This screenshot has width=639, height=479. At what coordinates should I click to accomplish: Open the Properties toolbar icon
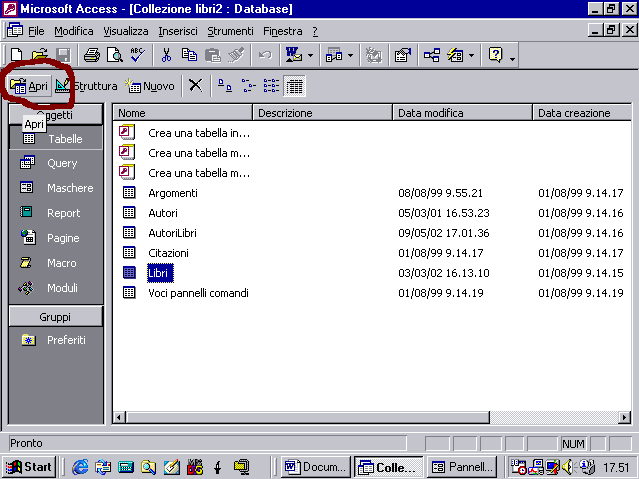coord(403,55)
